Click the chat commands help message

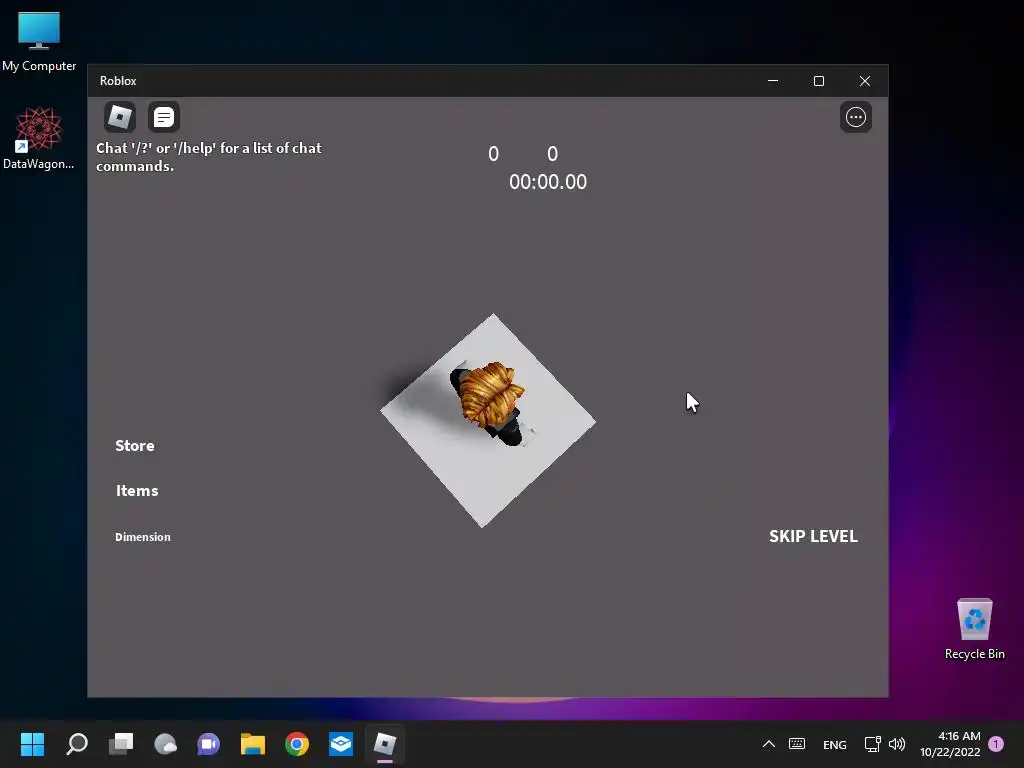pos(209,157)
